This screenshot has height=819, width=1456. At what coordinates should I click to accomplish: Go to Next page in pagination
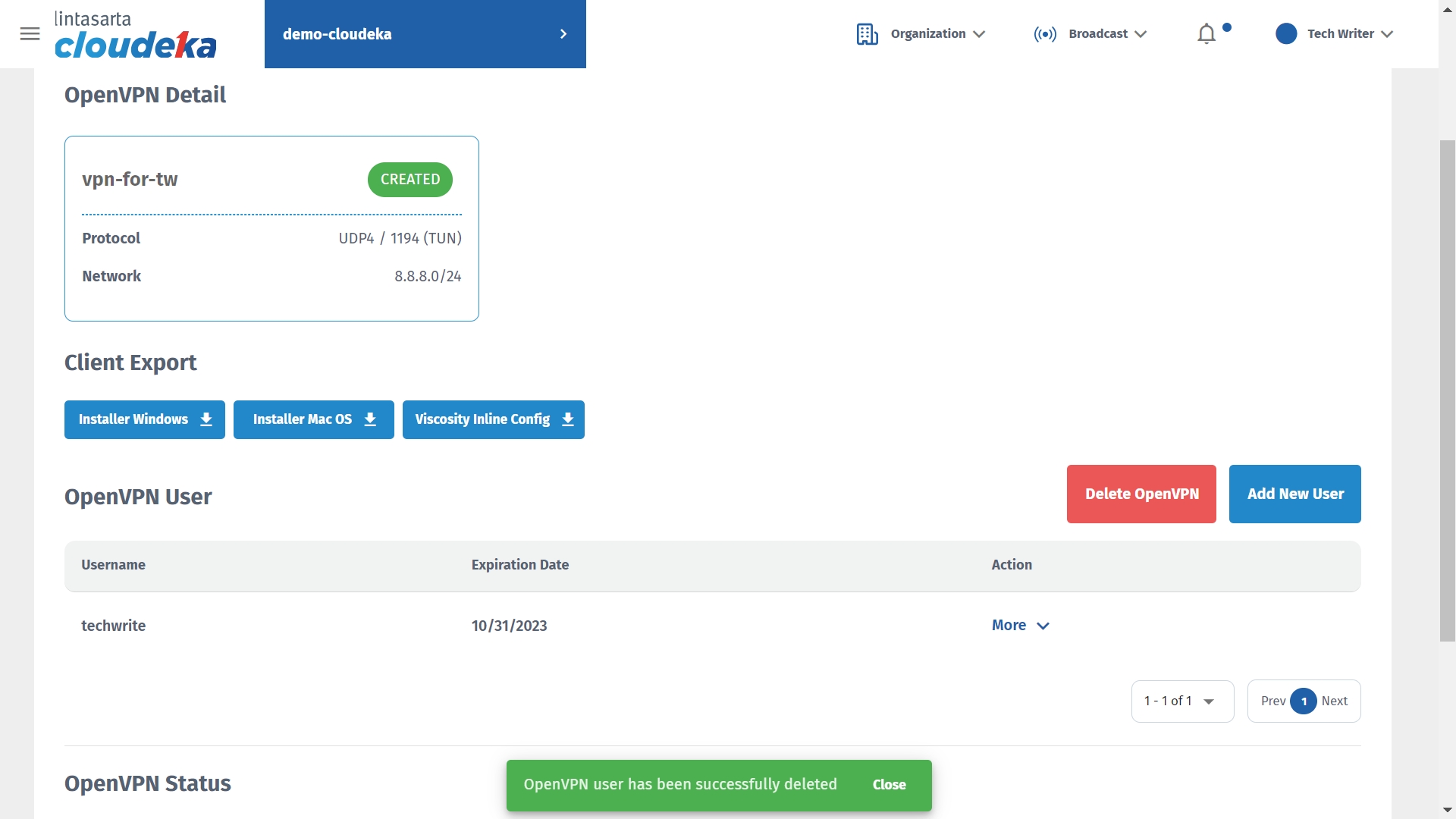click(1334, 701)
